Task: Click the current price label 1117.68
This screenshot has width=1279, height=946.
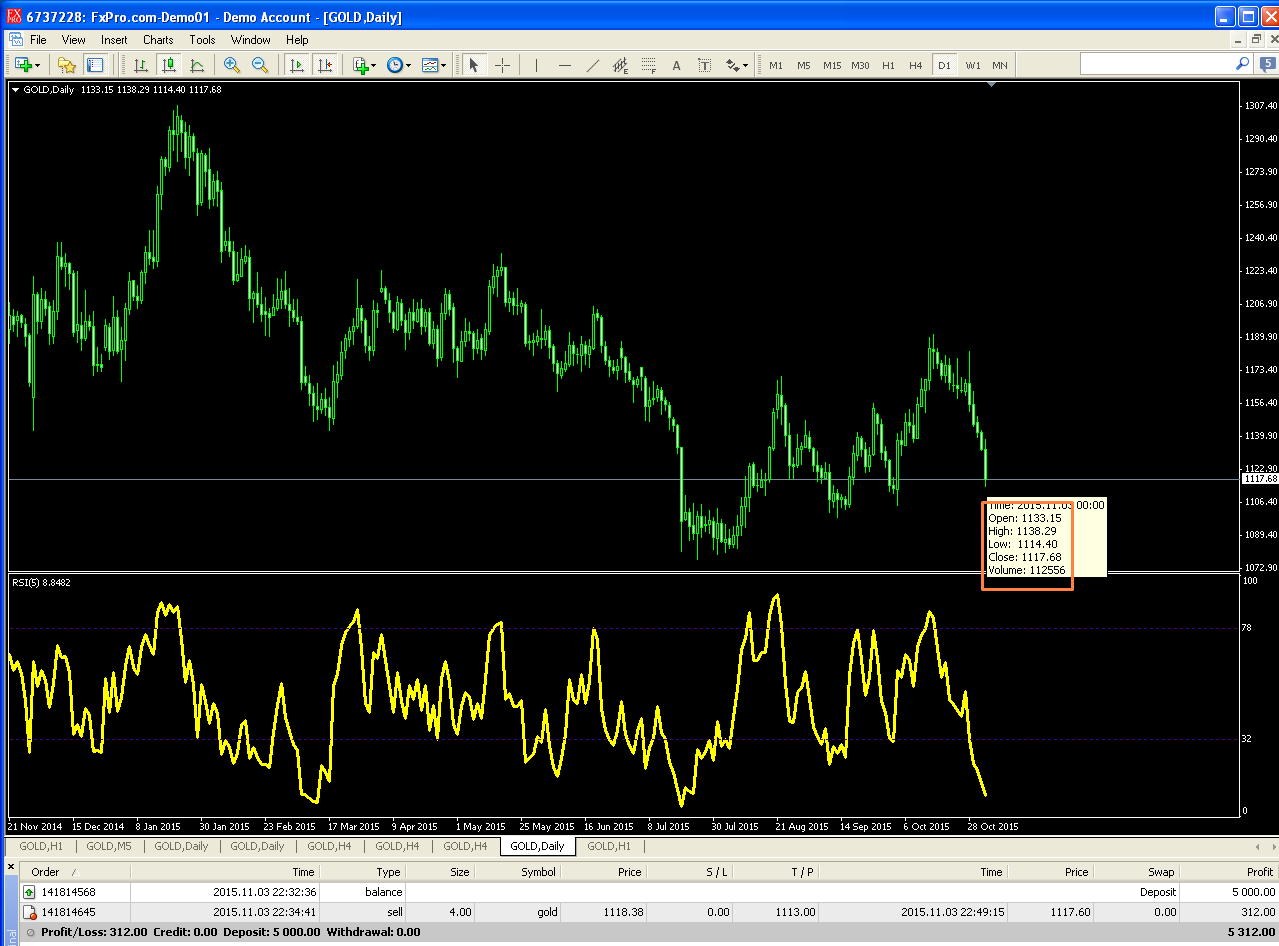Action: pos(1259,479)
